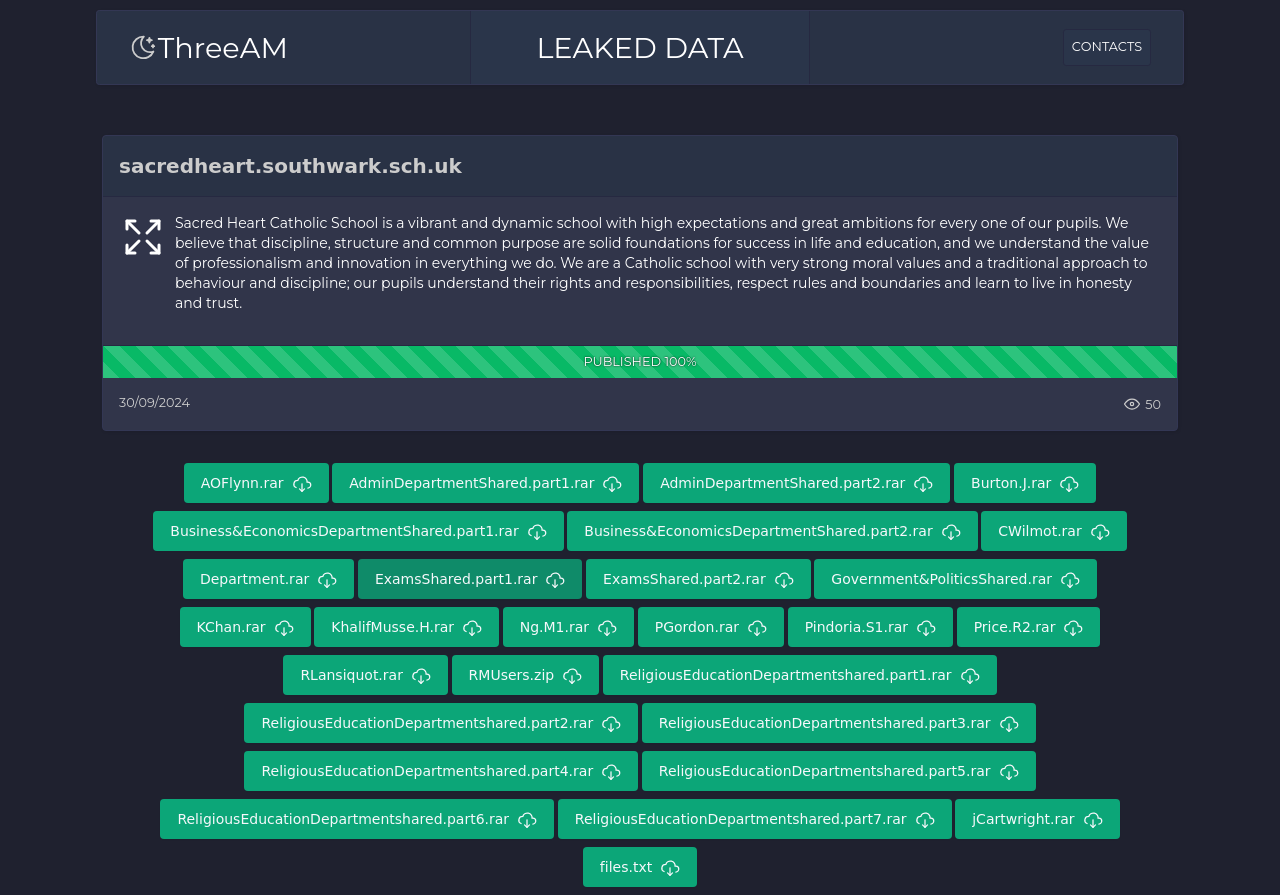Open the sacredheart.southwark.sch.uk heading link
Viewport: 1280px width, 895px height.
(x=290, y=166)
